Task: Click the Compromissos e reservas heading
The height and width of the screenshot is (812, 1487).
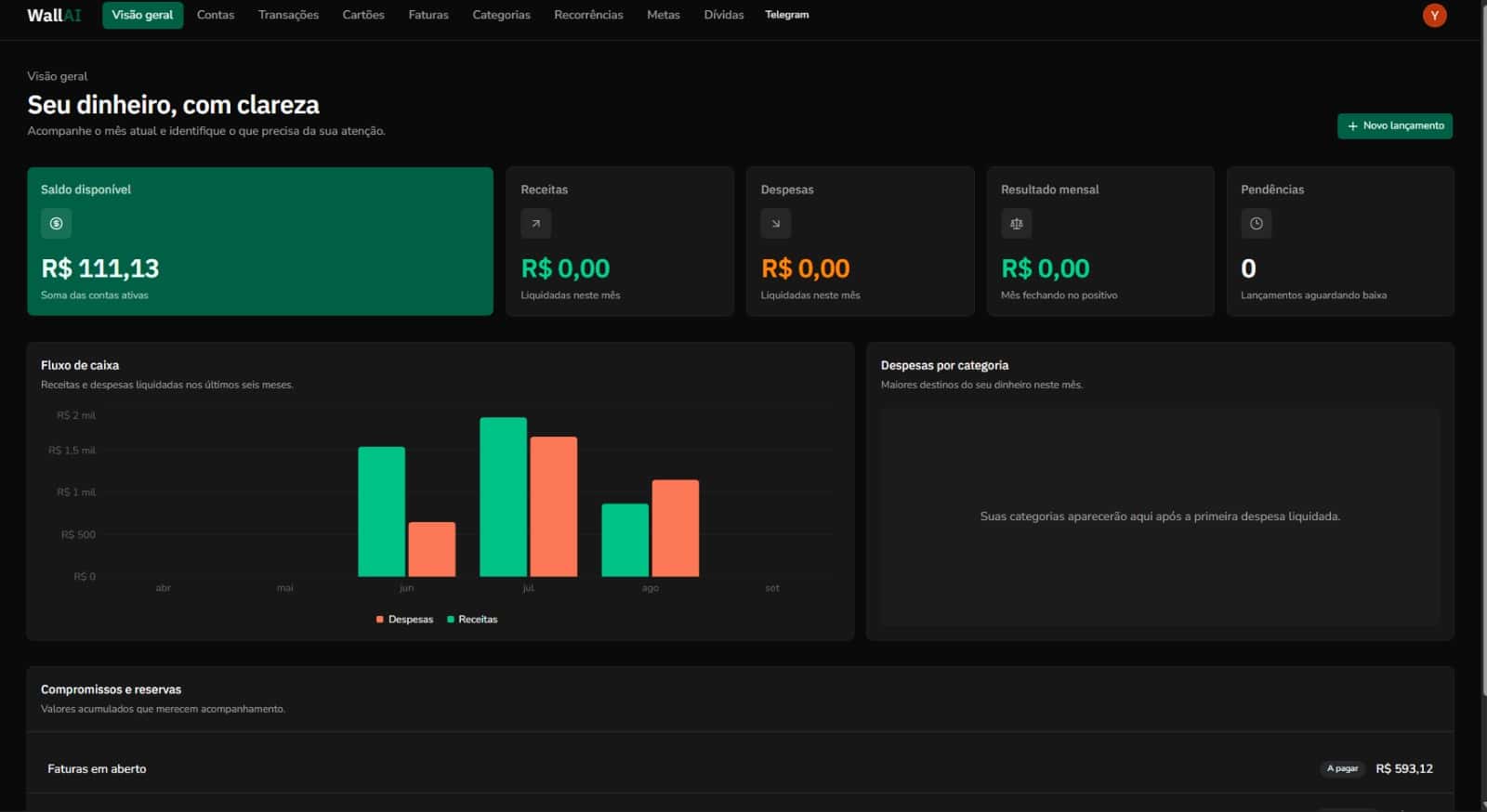Action: point(111,689)
